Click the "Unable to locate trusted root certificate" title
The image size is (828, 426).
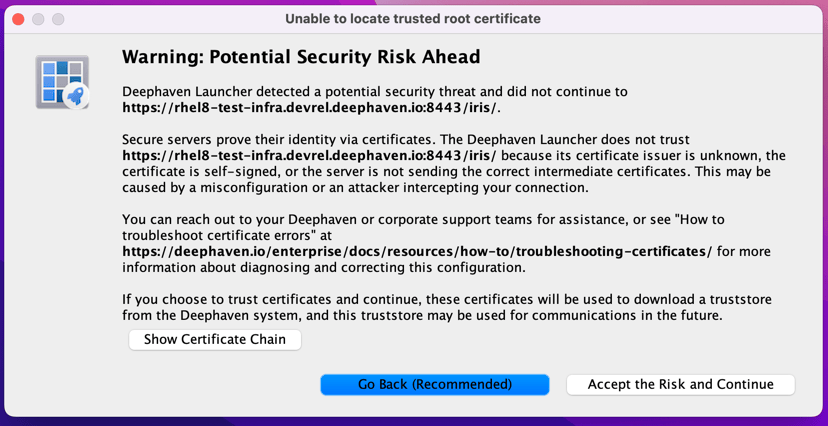point(413,19)
